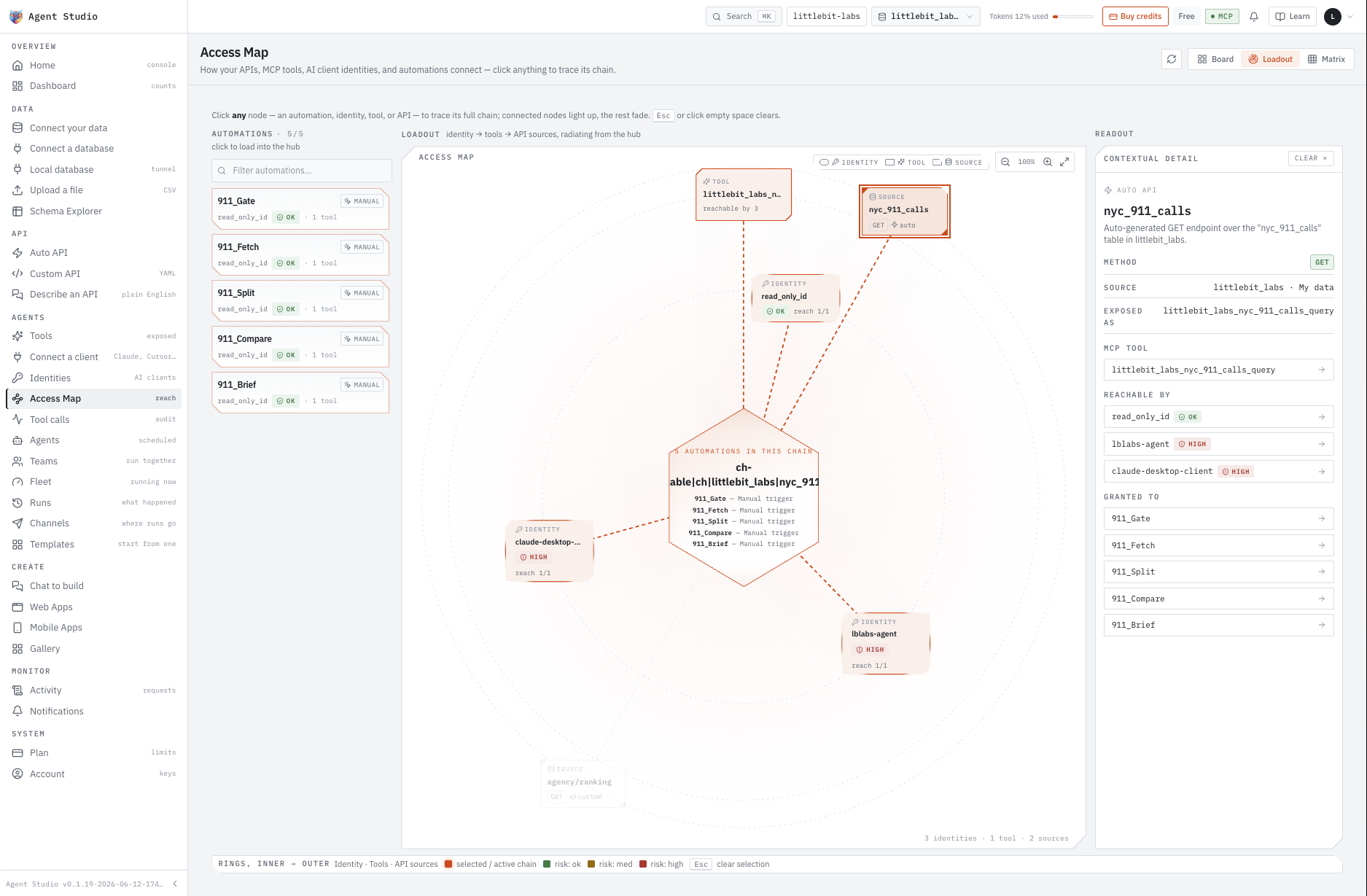Select the 911_Gate automation card

pyautogui.click(x=300, y=209)
